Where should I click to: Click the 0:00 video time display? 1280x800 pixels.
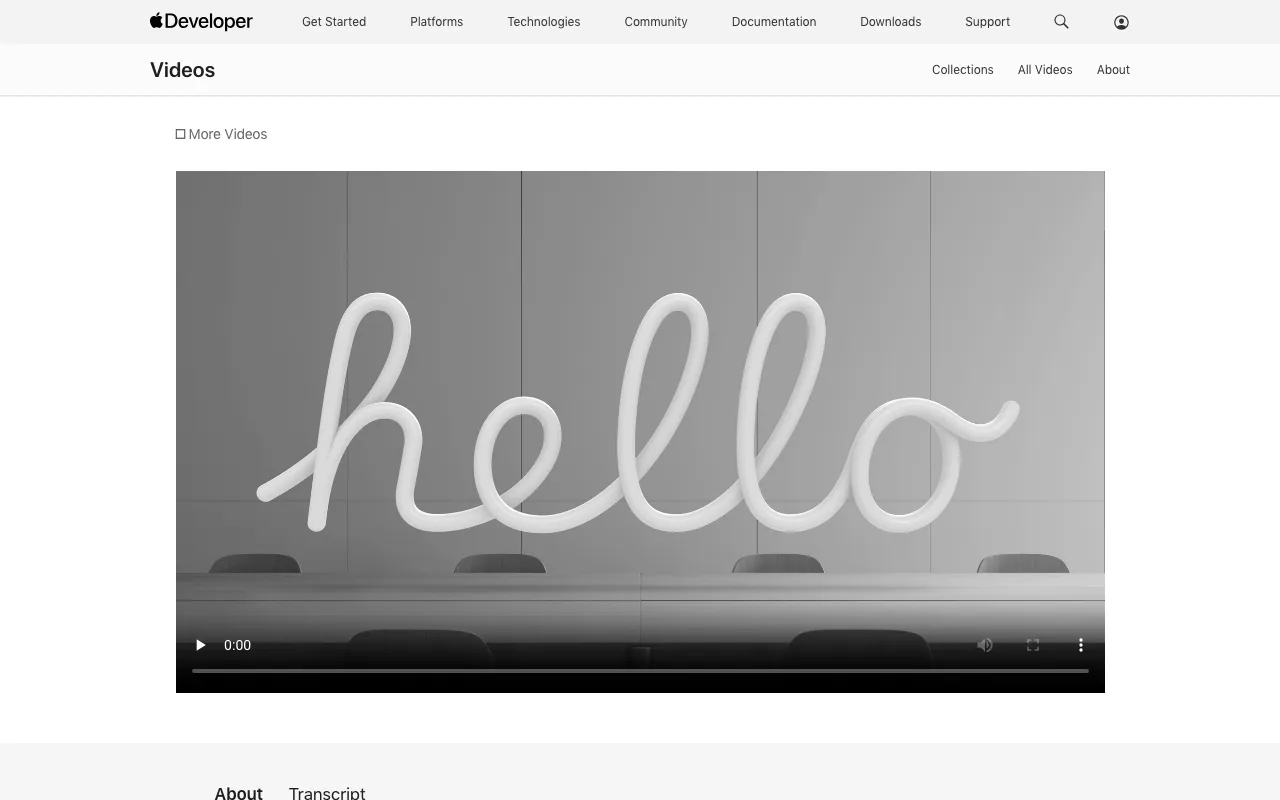coord(238,645)
